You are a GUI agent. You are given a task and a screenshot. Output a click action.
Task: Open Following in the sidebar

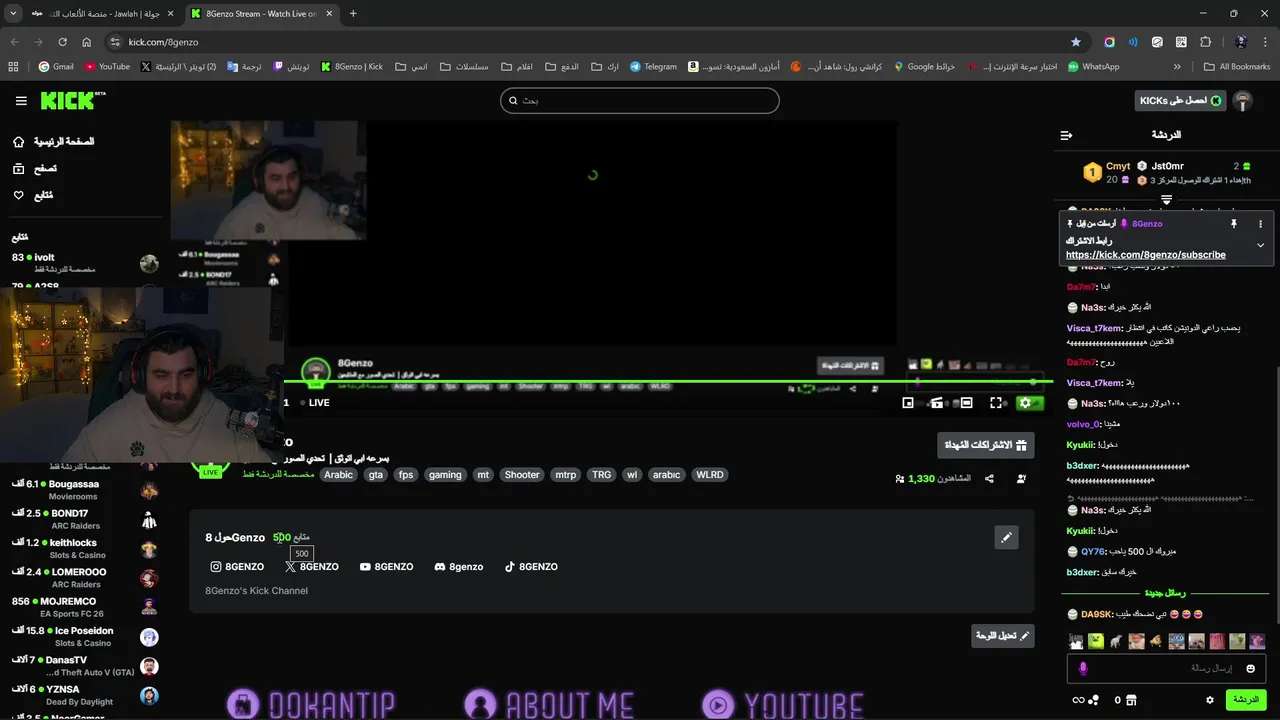[33, 196]
